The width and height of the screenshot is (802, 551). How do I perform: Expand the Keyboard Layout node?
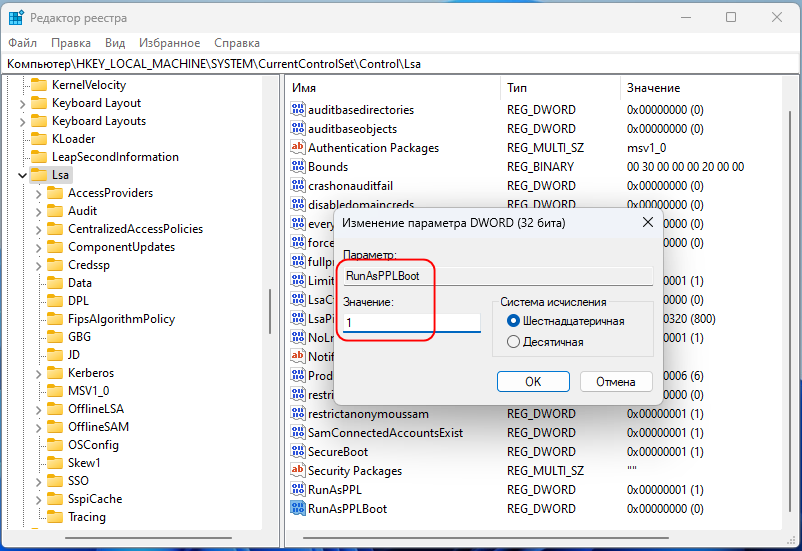click(22, 103)
